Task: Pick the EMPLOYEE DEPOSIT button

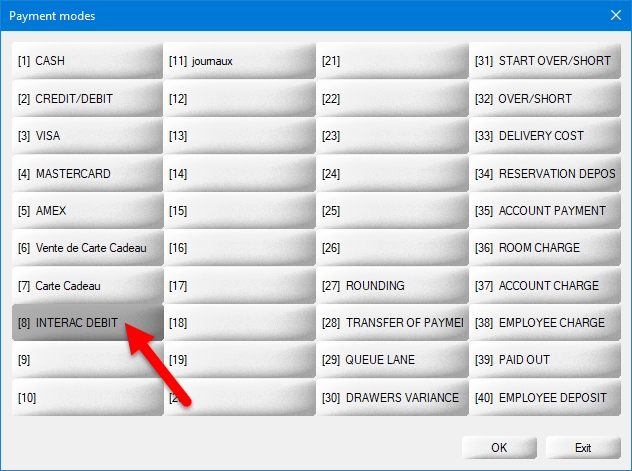Action: 545,398
